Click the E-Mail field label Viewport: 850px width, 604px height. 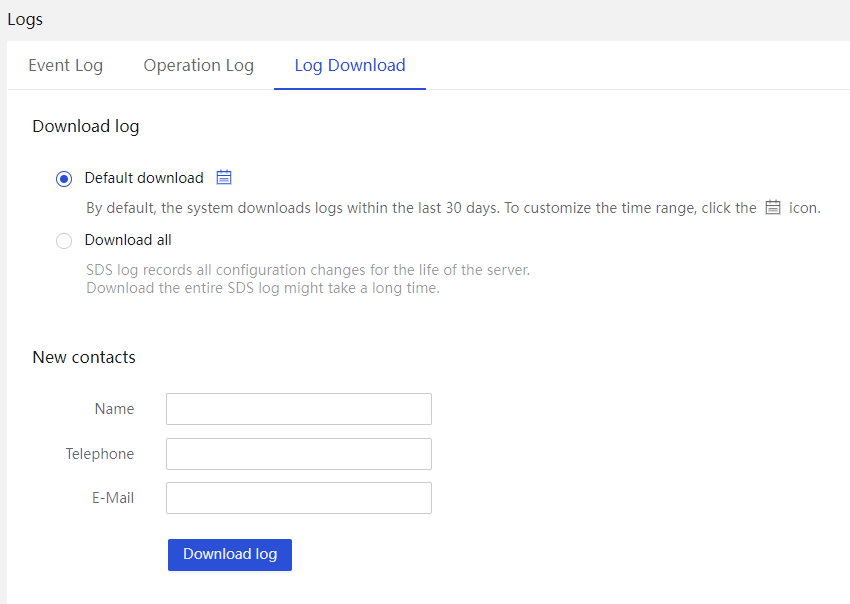point(113,498)
